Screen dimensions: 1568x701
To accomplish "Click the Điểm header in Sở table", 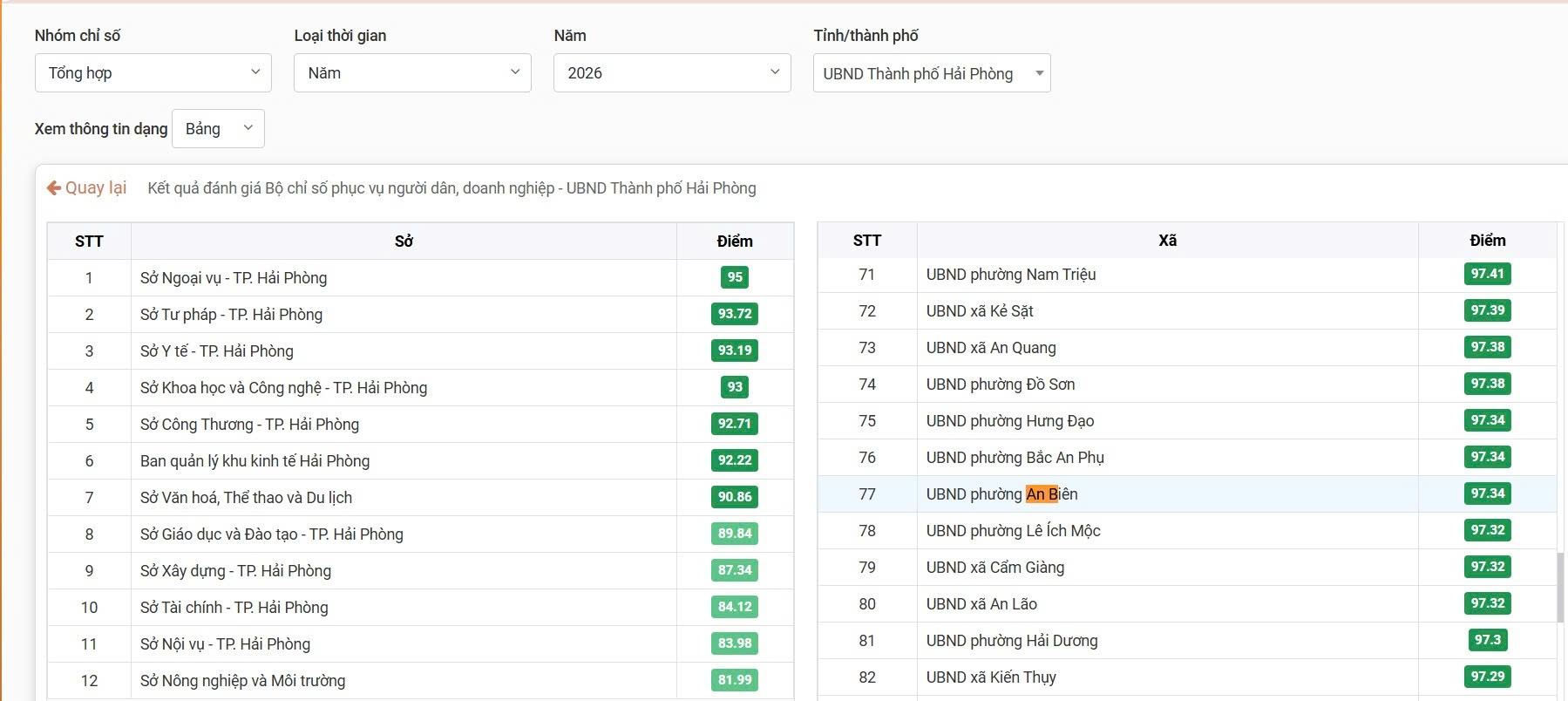I will [x=735, y=241].
